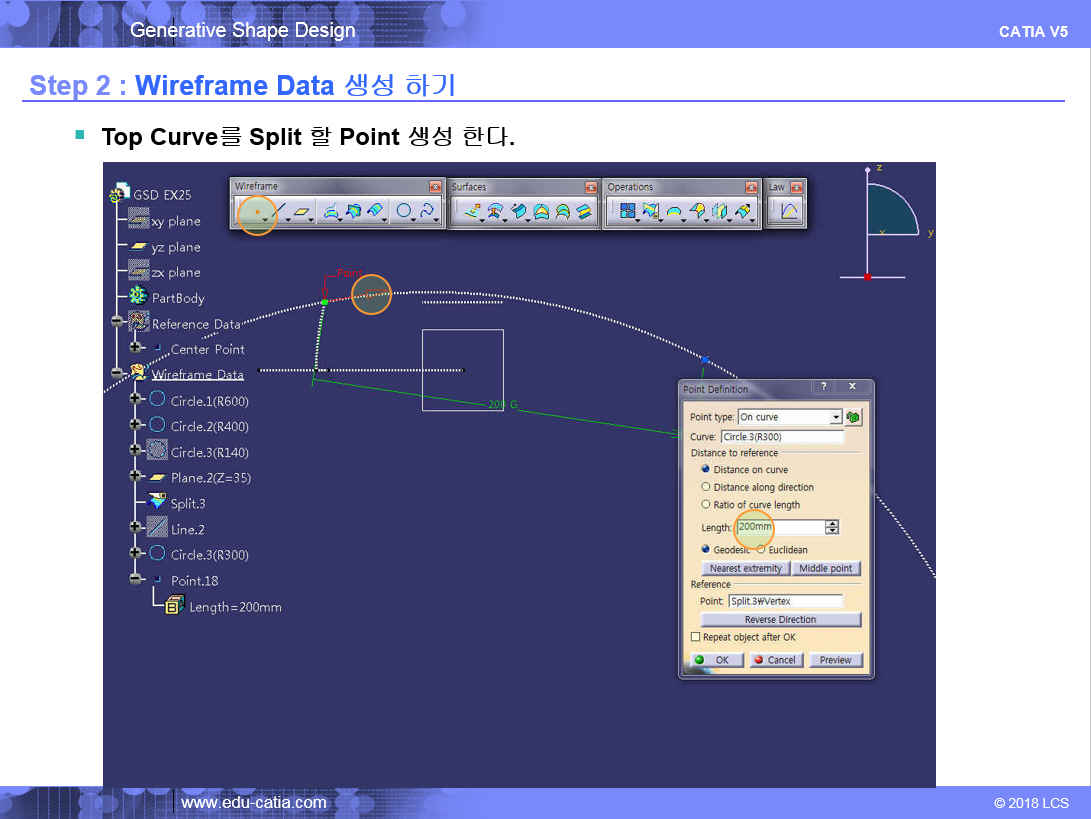Click the first Surfaces toolbar icon
Screen dimensions: 1091x819
(x=473, y=211)
